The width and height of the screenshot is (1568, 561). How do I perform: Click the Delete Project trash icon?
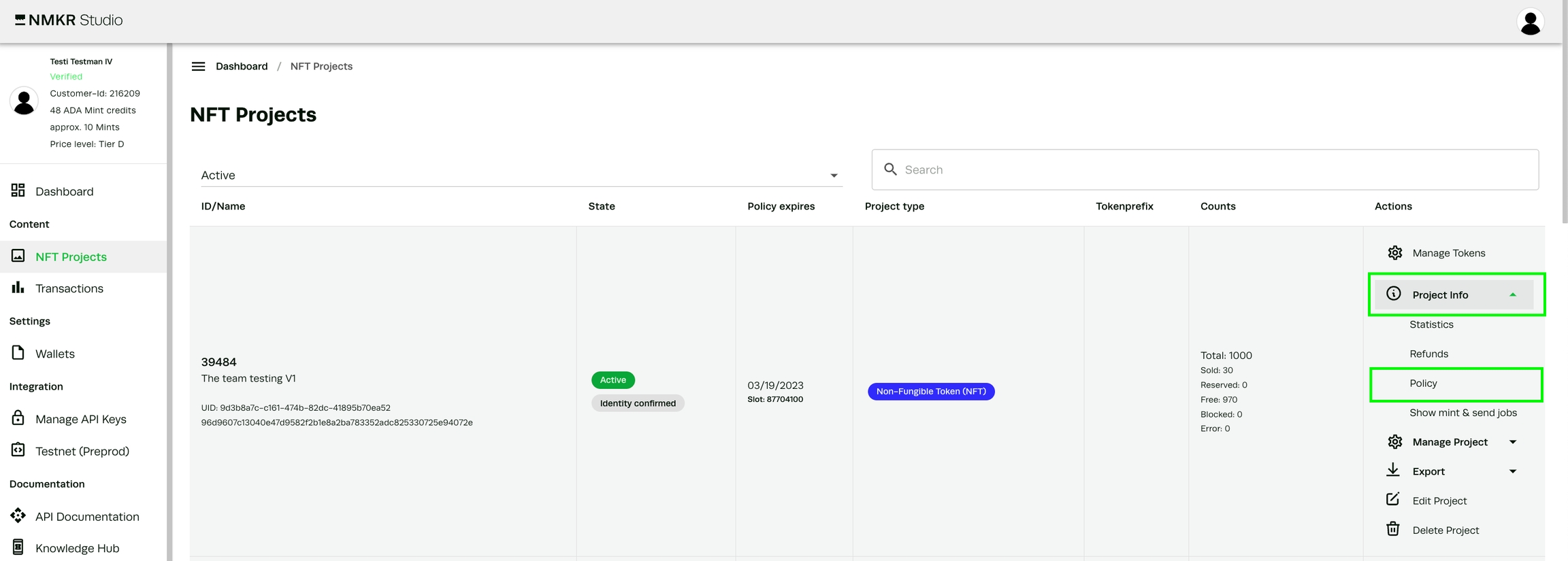coord(1392,529)
